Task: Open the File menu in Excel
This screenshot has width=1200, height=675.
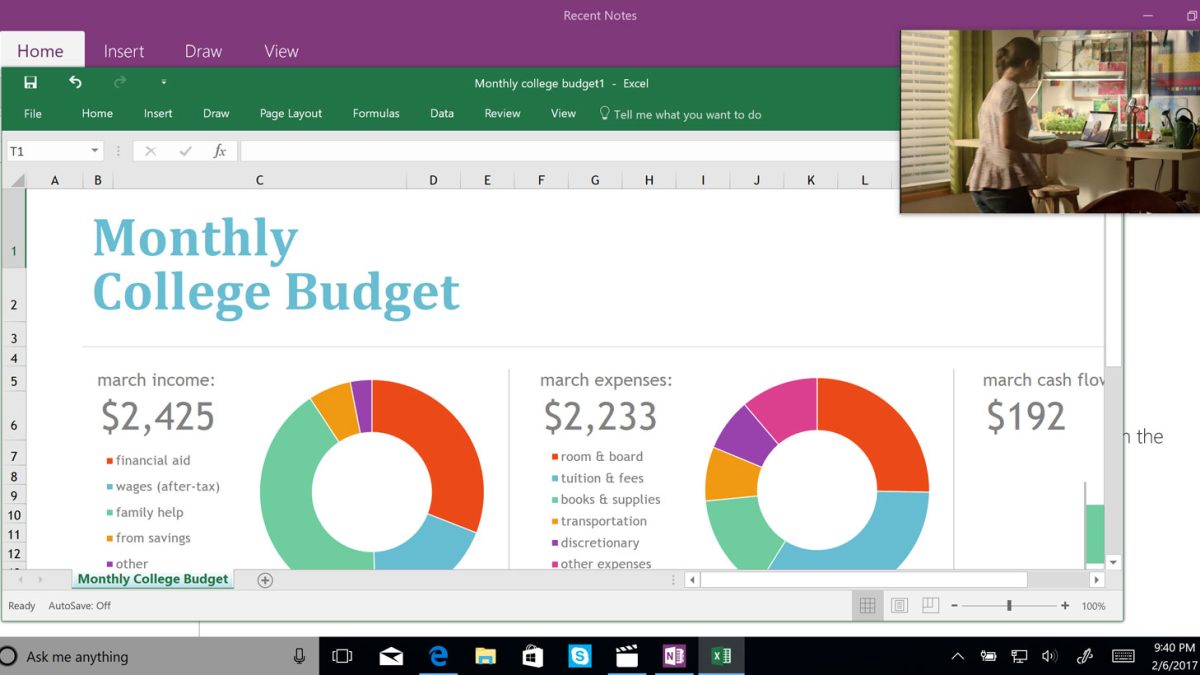Action: click(33, 114)
